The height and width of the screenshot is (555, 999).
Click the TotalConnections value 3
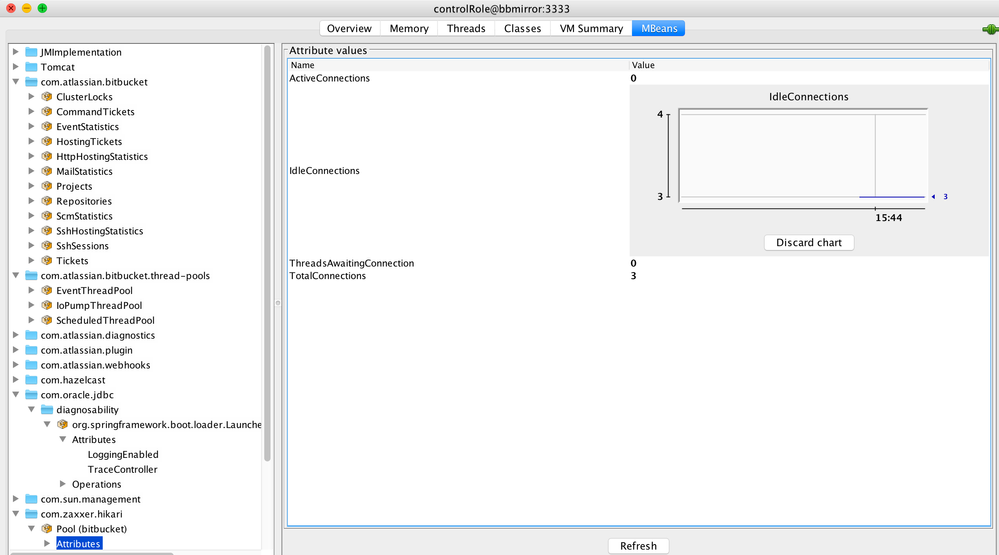(x=633, y=276)
